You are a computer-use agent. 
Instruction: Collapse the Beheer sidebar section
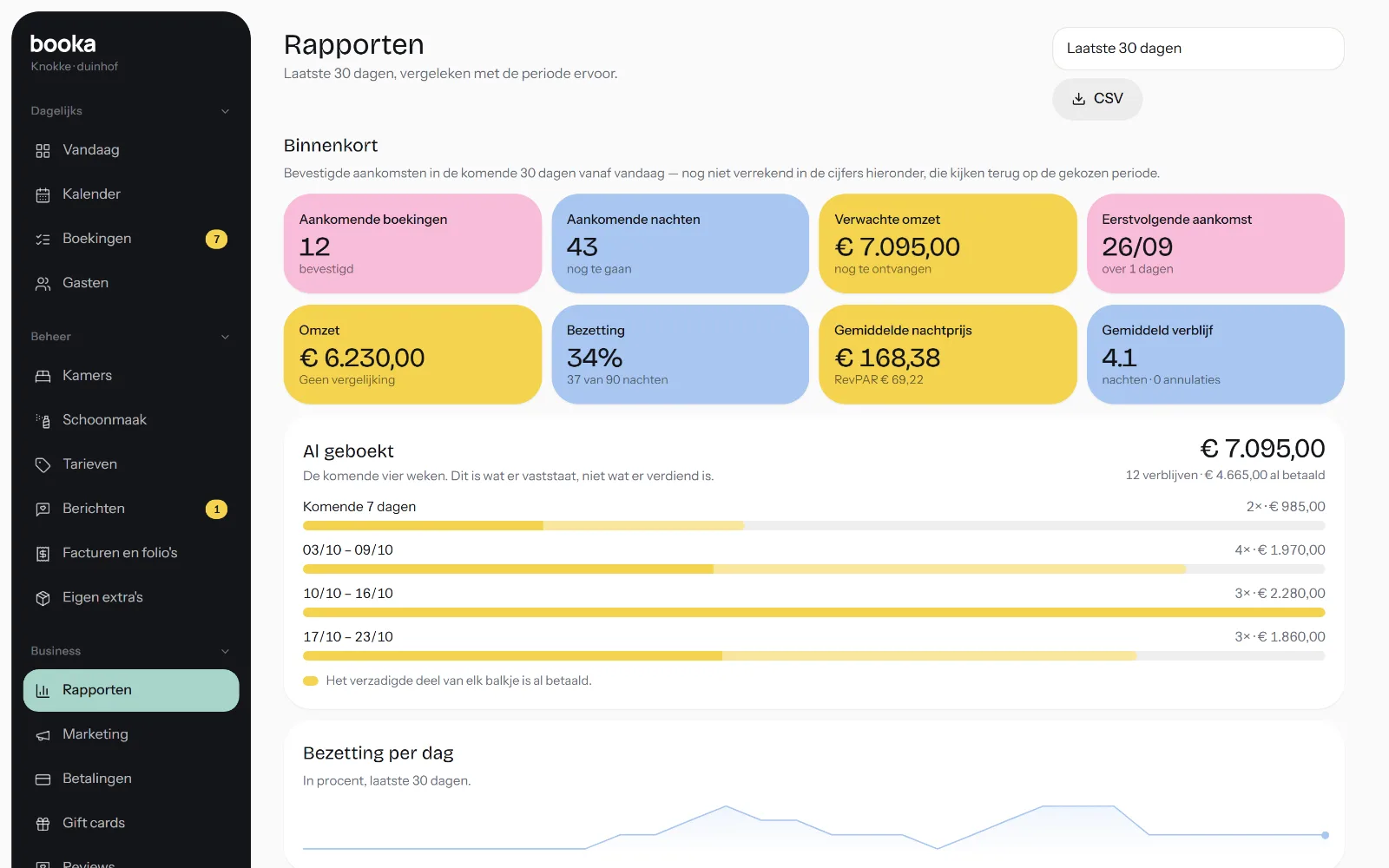point(225,337)
